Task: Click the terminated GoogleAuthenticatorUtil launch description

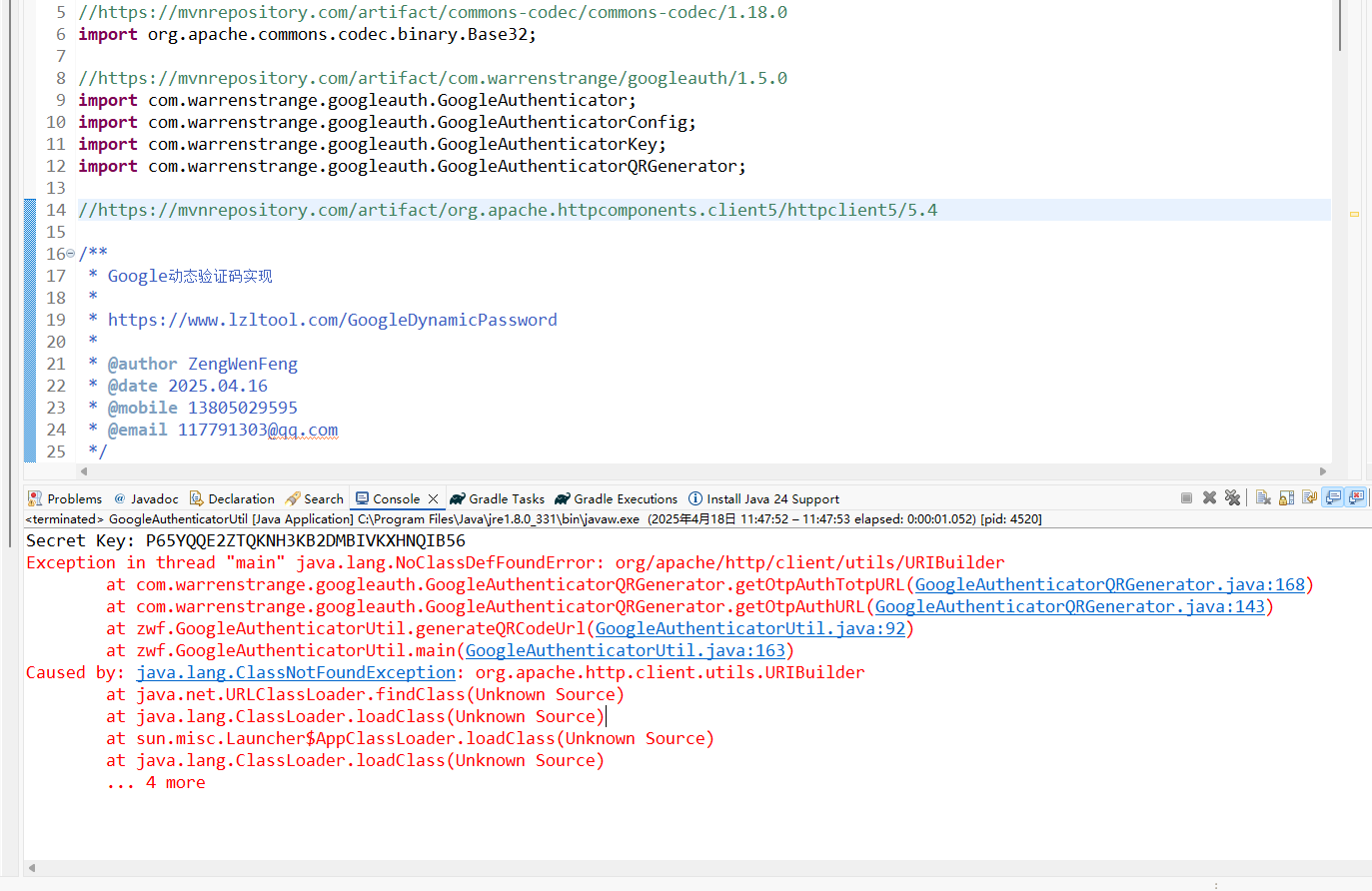Action: 534,518
